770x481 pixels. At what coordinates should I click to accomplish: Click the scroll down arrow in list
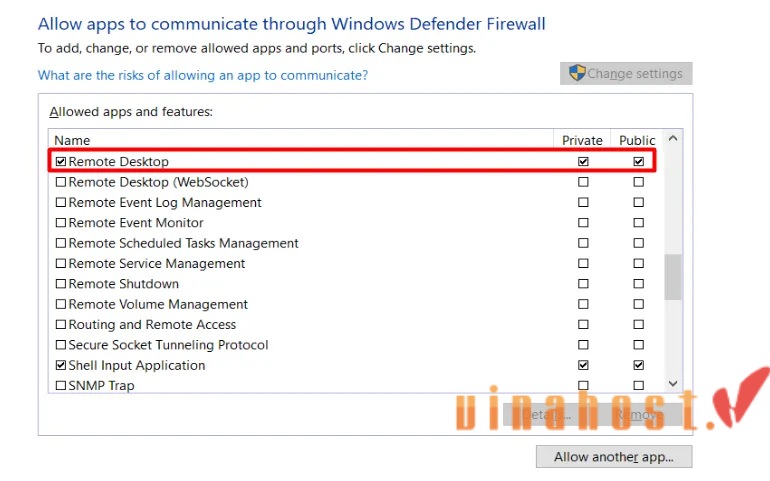673,384
